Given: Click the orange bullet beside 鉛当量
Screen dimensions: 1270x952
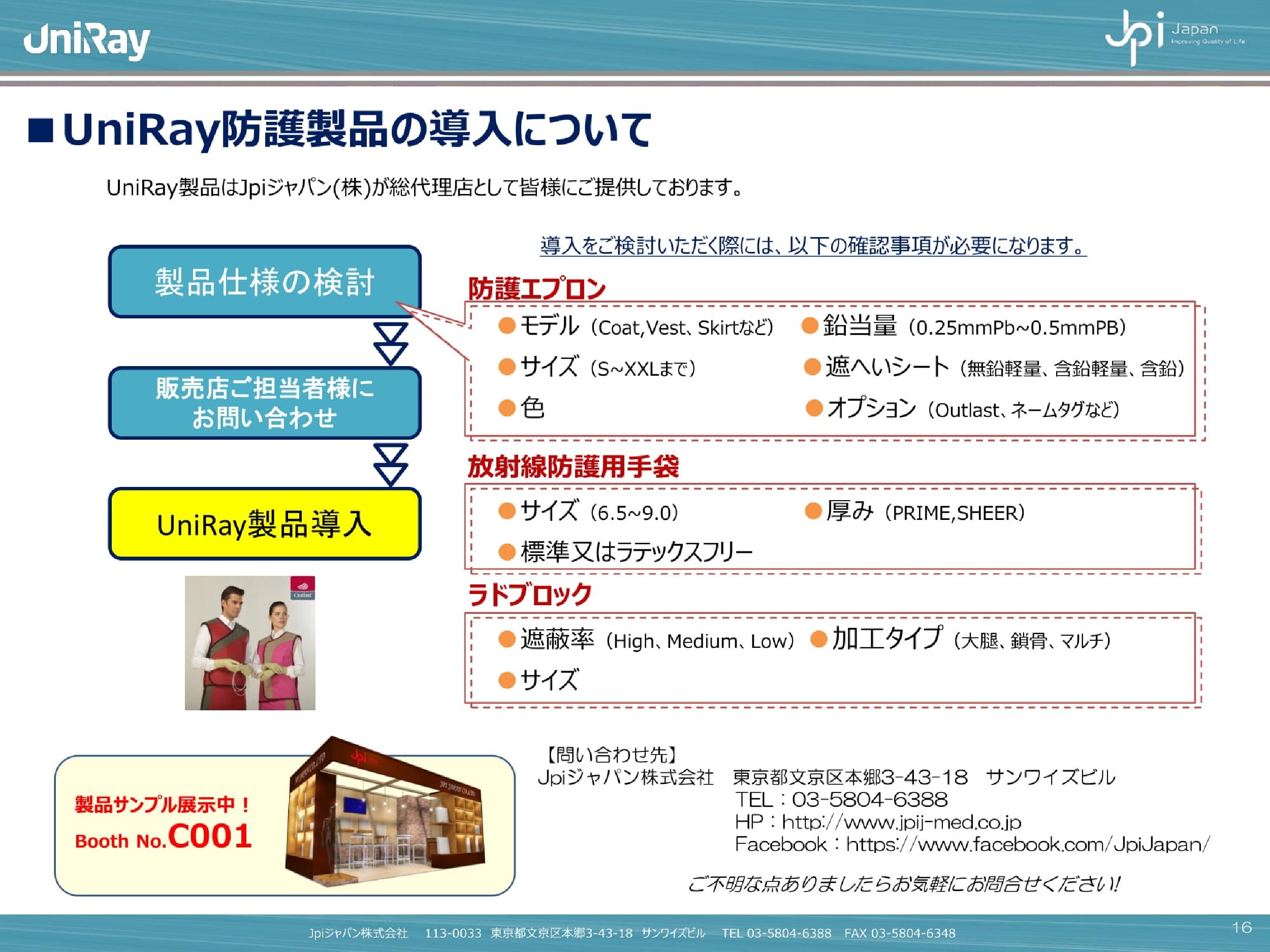Looking at the screenshot, I should pyautogui.click(x=810, y=326).
